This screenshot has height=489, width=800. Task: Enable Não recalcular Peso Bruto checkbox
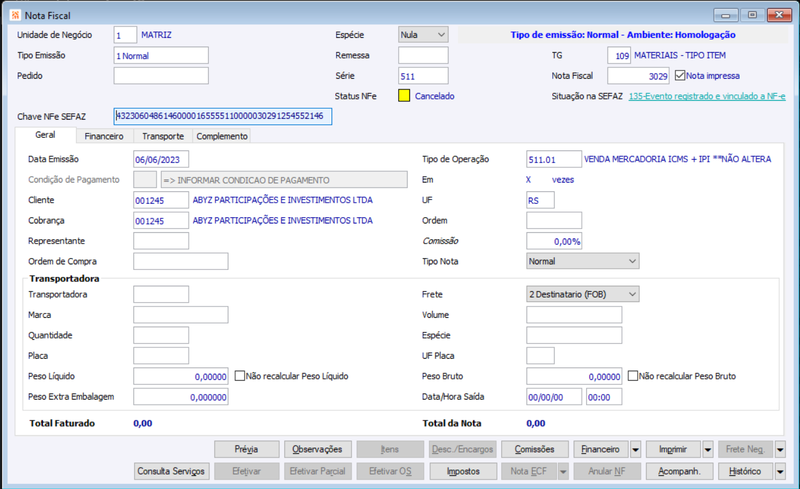click(633, 376)
